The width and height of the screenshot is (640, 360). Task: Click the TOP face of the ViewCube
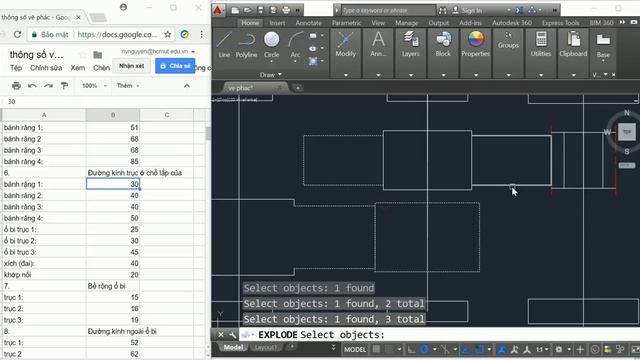(627, 132)
